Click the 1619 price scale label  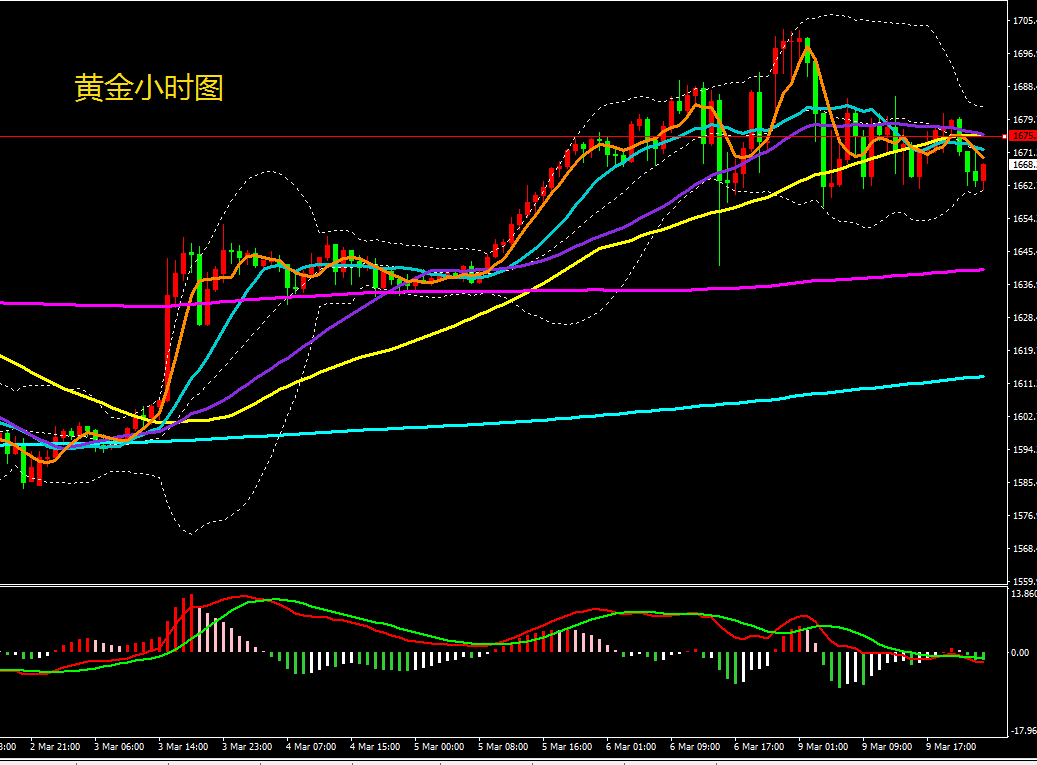click(1024, 351)
